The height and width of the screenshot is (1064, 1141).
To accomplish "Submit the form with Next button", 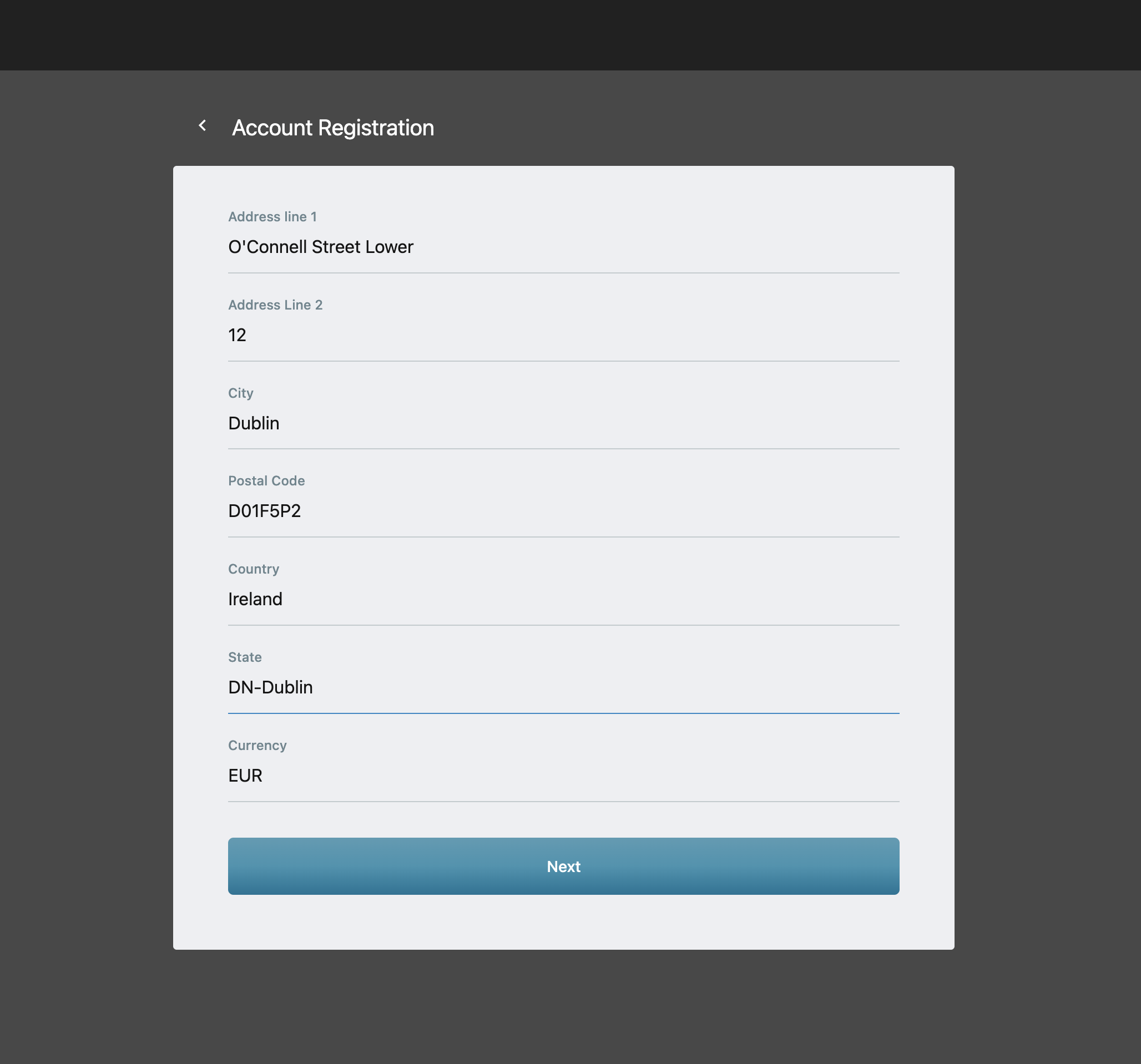I will pos(563,866).
